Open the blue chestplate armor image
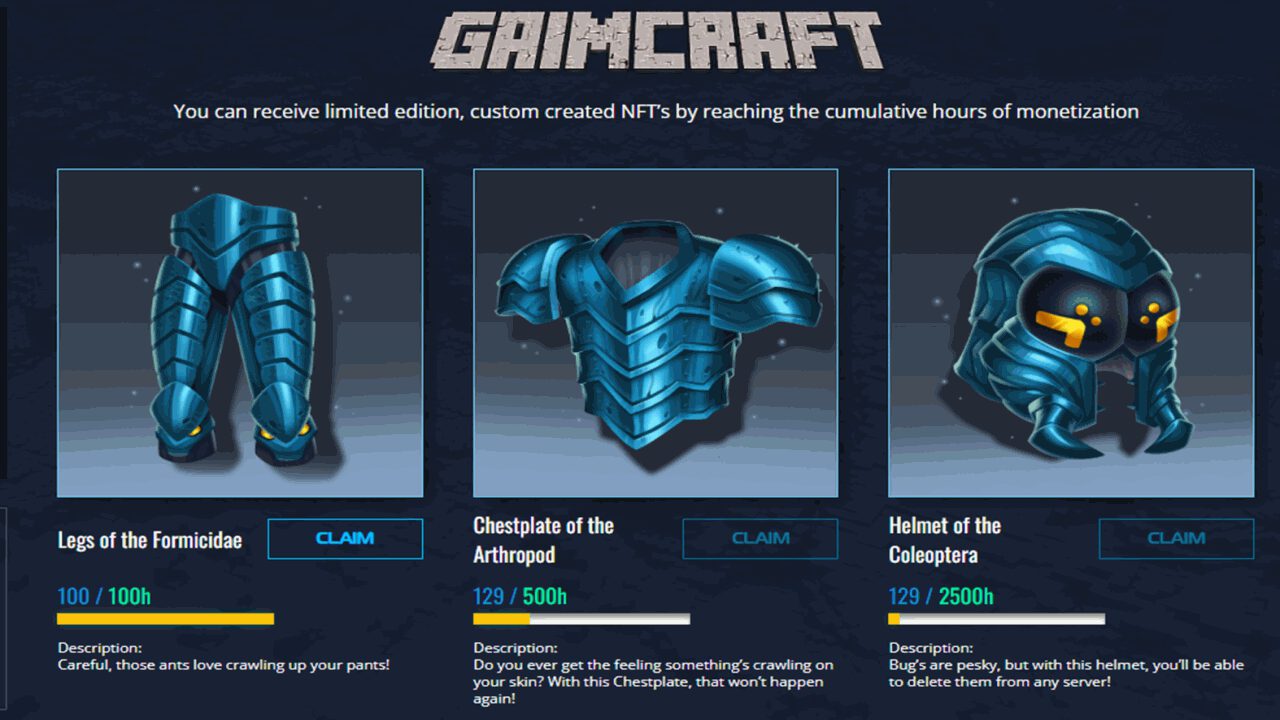 (655, 333)
